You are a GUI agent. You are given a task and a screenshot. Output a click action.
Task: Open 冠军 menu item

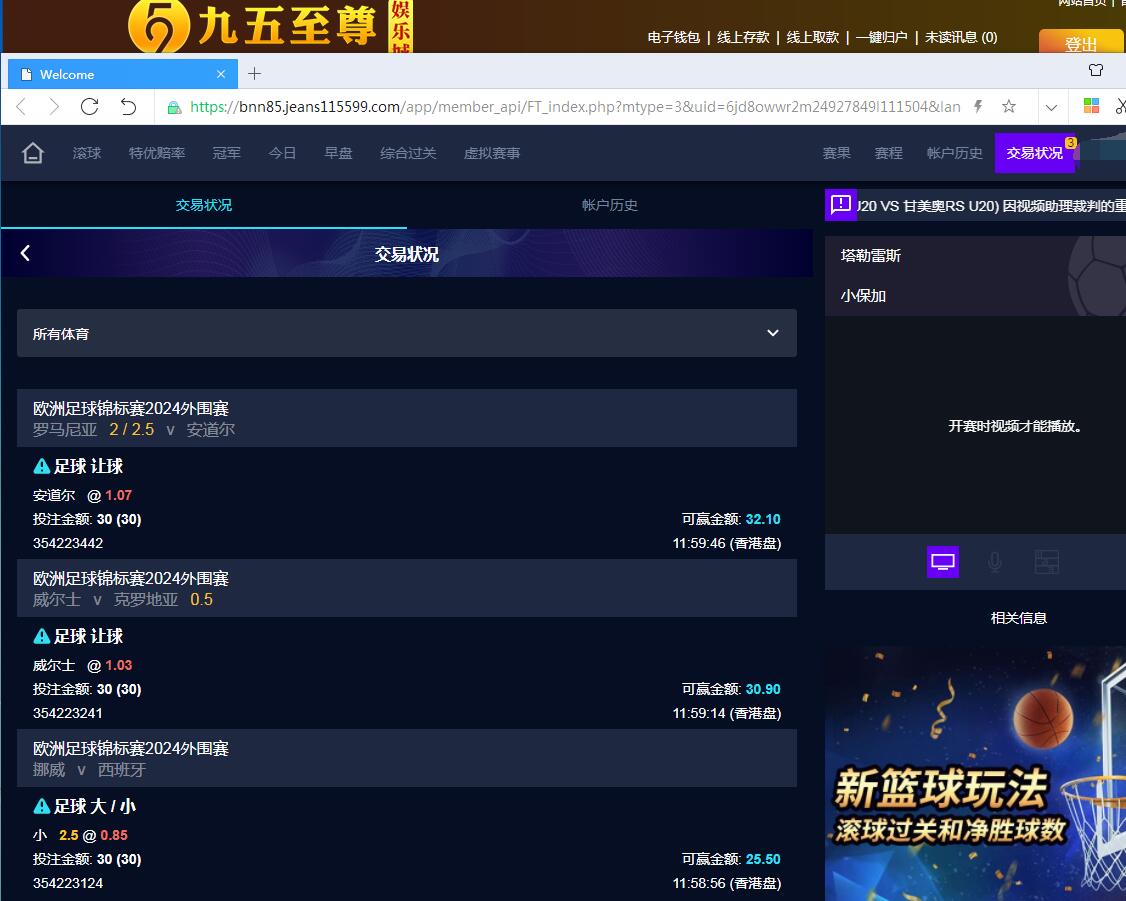[227, 153]
